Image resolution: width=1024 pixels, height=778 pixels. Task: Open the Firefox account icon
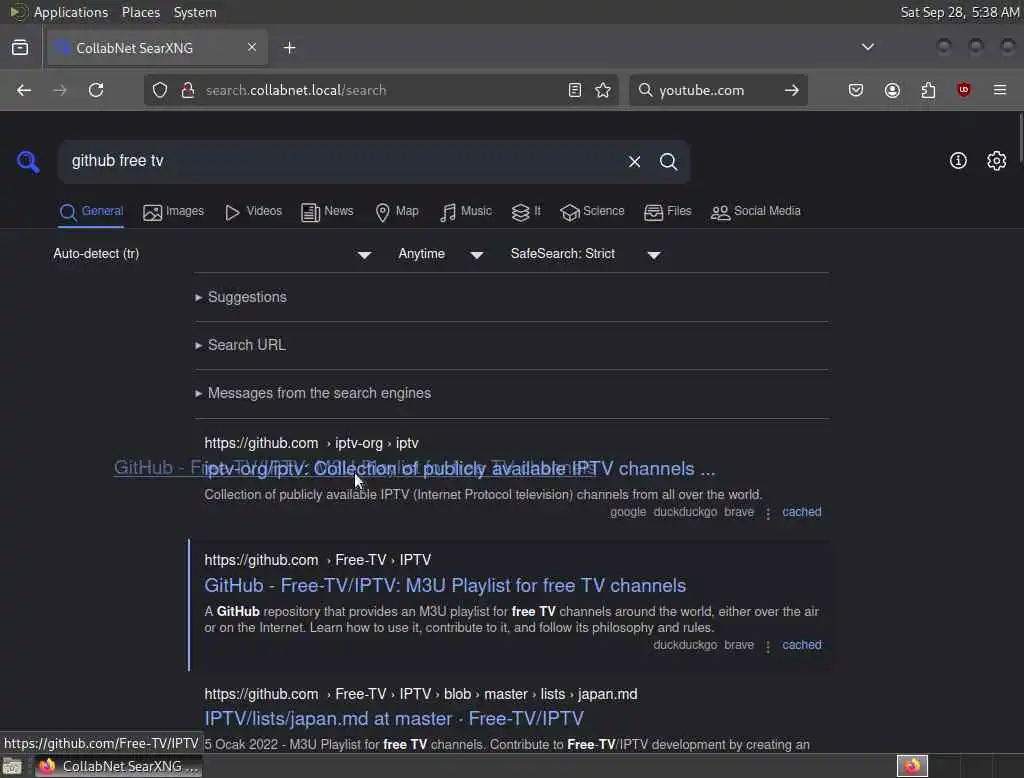click(892, 90)
